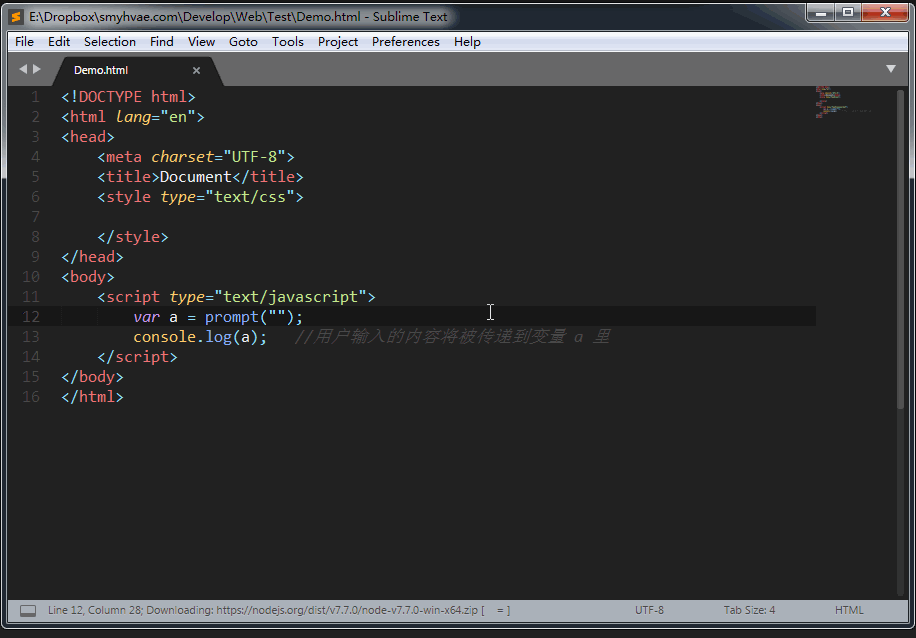Viewport: 916px width, 638px height.
Task: Open the File menu
Action: (25, 41)
